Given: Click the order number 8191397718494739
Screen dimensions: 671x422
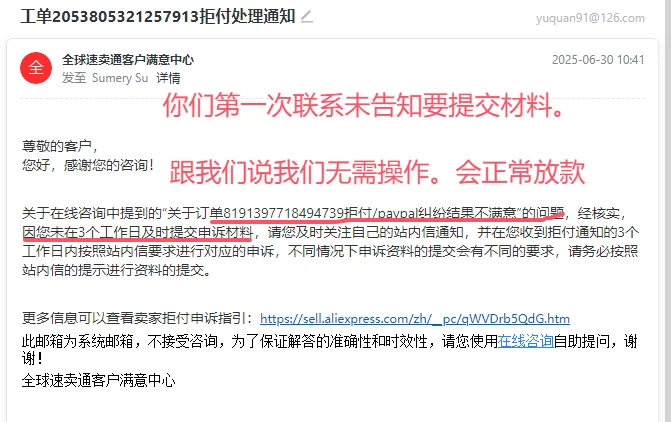Looking at the screenshot, I should (x=284, y=213).
